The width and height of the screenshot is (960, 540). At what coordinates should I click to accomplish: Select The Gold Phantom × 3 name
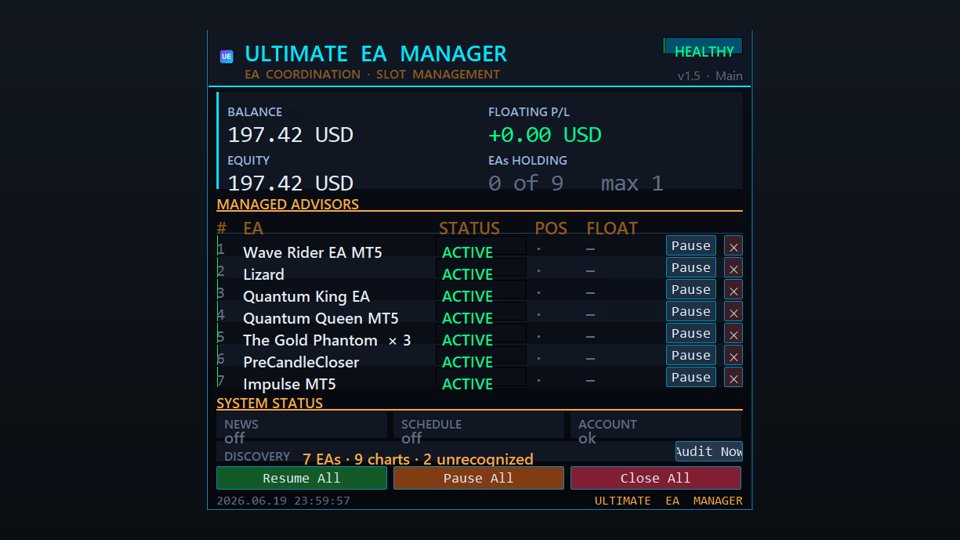[x=327, y=340]
